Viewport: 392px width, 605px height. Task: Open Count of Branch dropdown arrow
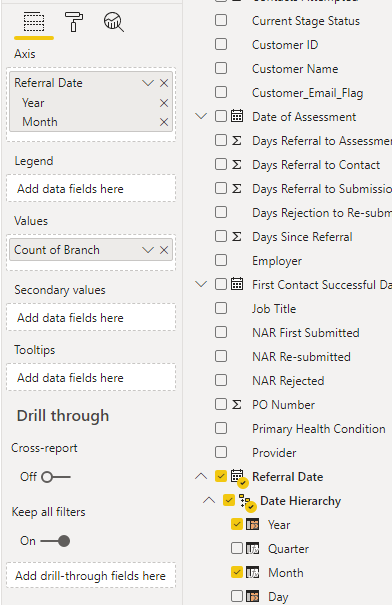click(148, 250)
